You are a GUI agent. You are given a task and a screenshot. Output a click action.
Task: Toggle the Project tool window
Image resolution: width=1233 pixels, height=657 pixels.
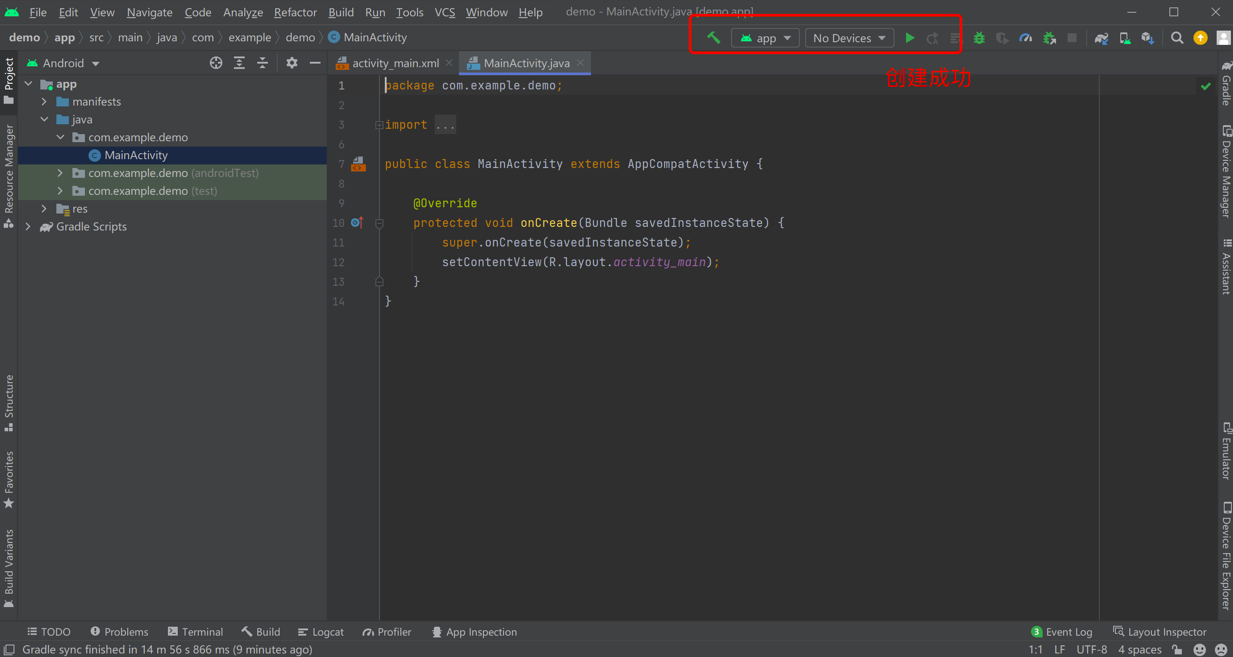tap(9, 80)
